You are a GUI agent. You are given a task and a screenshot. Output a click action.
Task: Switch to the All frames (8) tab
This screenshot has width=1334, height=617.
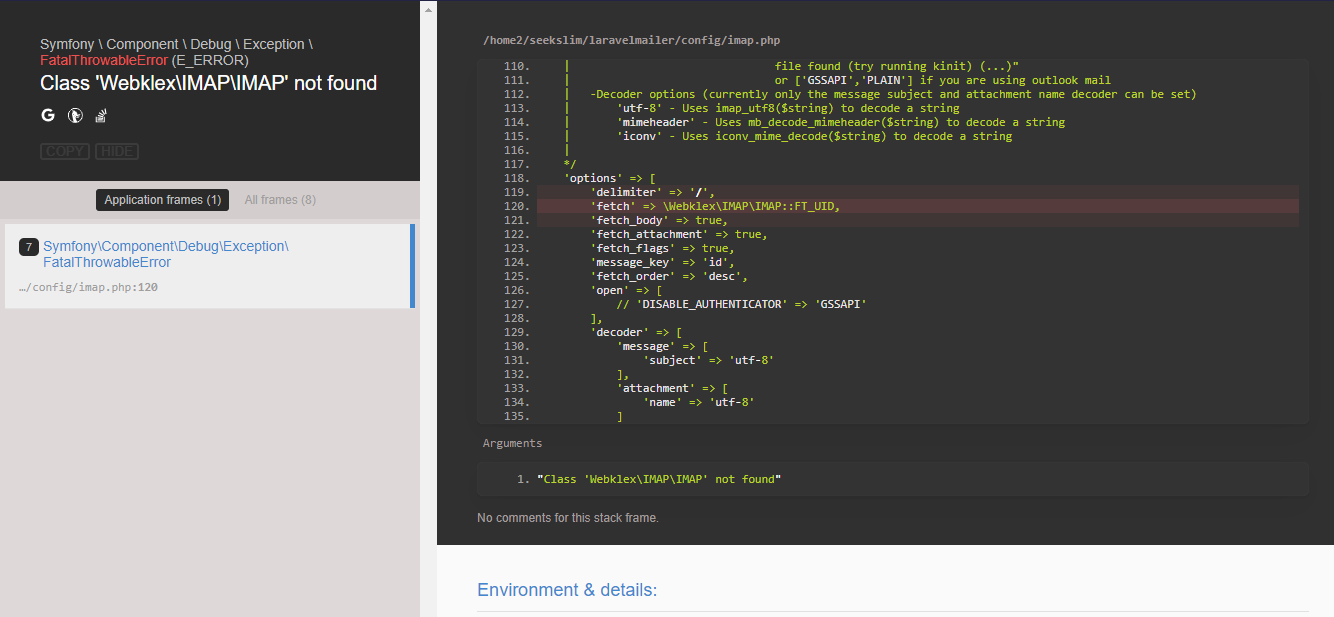point(279,199)
